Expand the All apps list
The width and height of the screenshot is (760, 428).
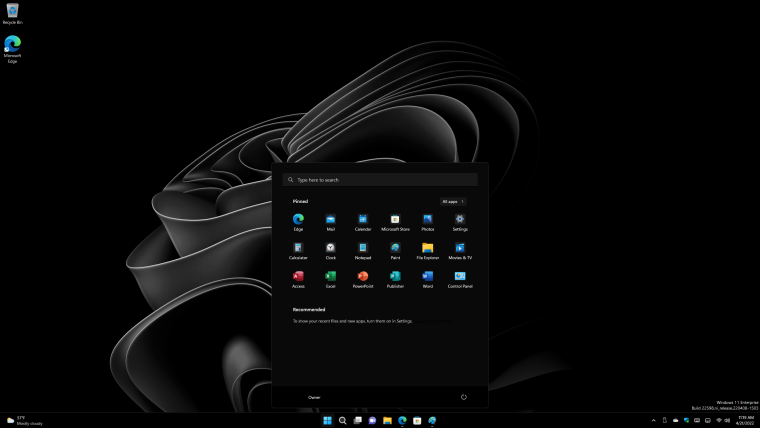453,201
